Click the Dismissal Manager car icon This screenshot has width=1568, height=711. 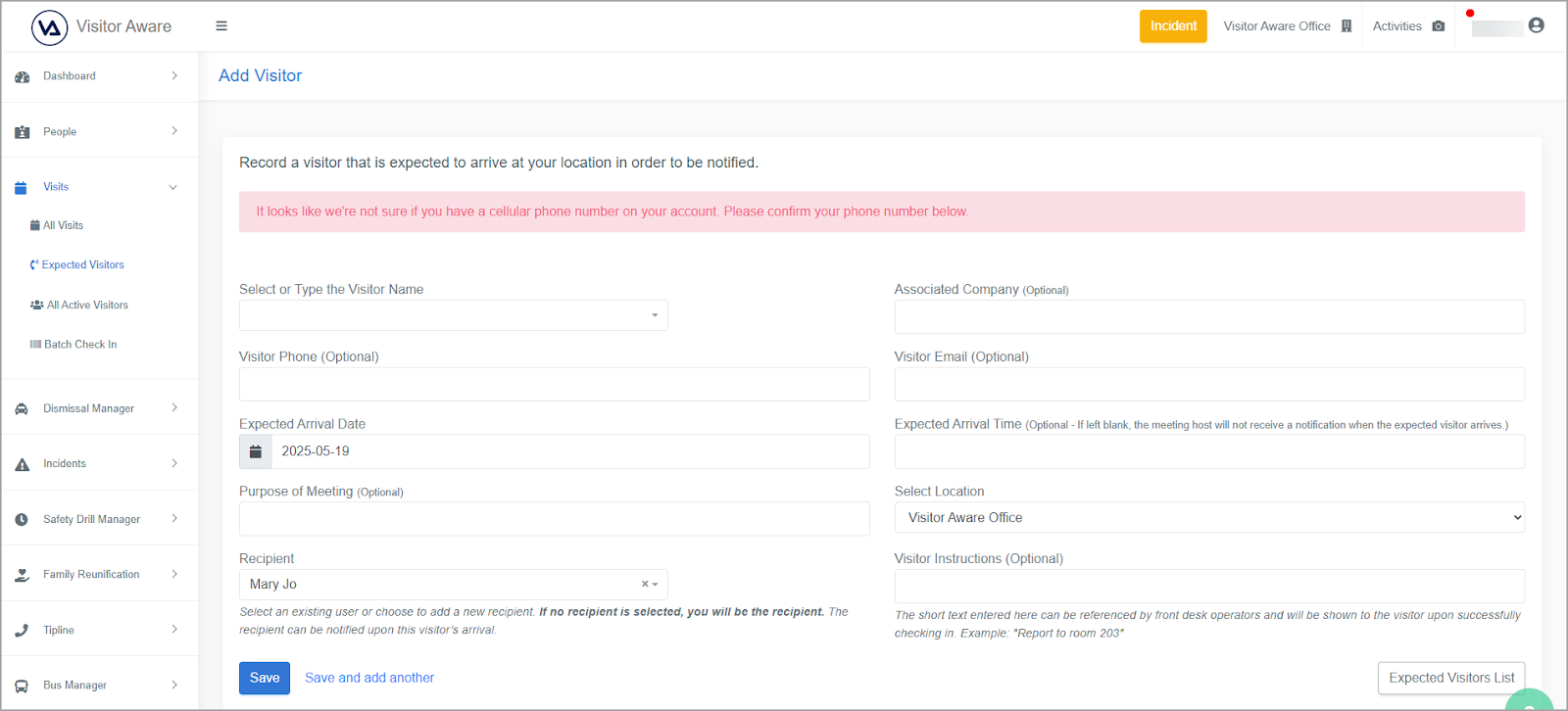[x=22, y=409]
